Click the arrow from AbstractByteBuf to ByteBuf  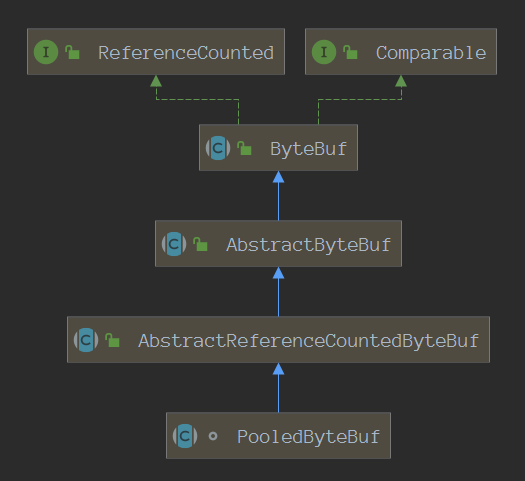click(279, 196)
